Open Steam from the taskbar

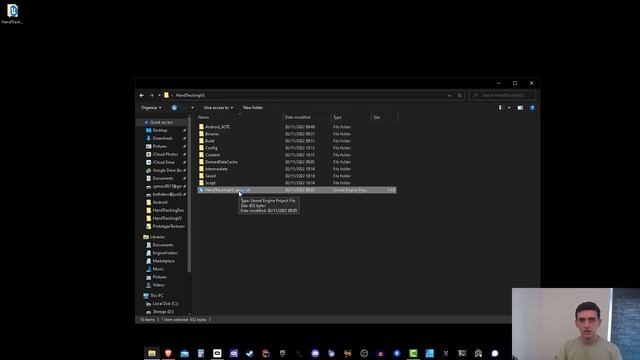[x=250, y=353]
